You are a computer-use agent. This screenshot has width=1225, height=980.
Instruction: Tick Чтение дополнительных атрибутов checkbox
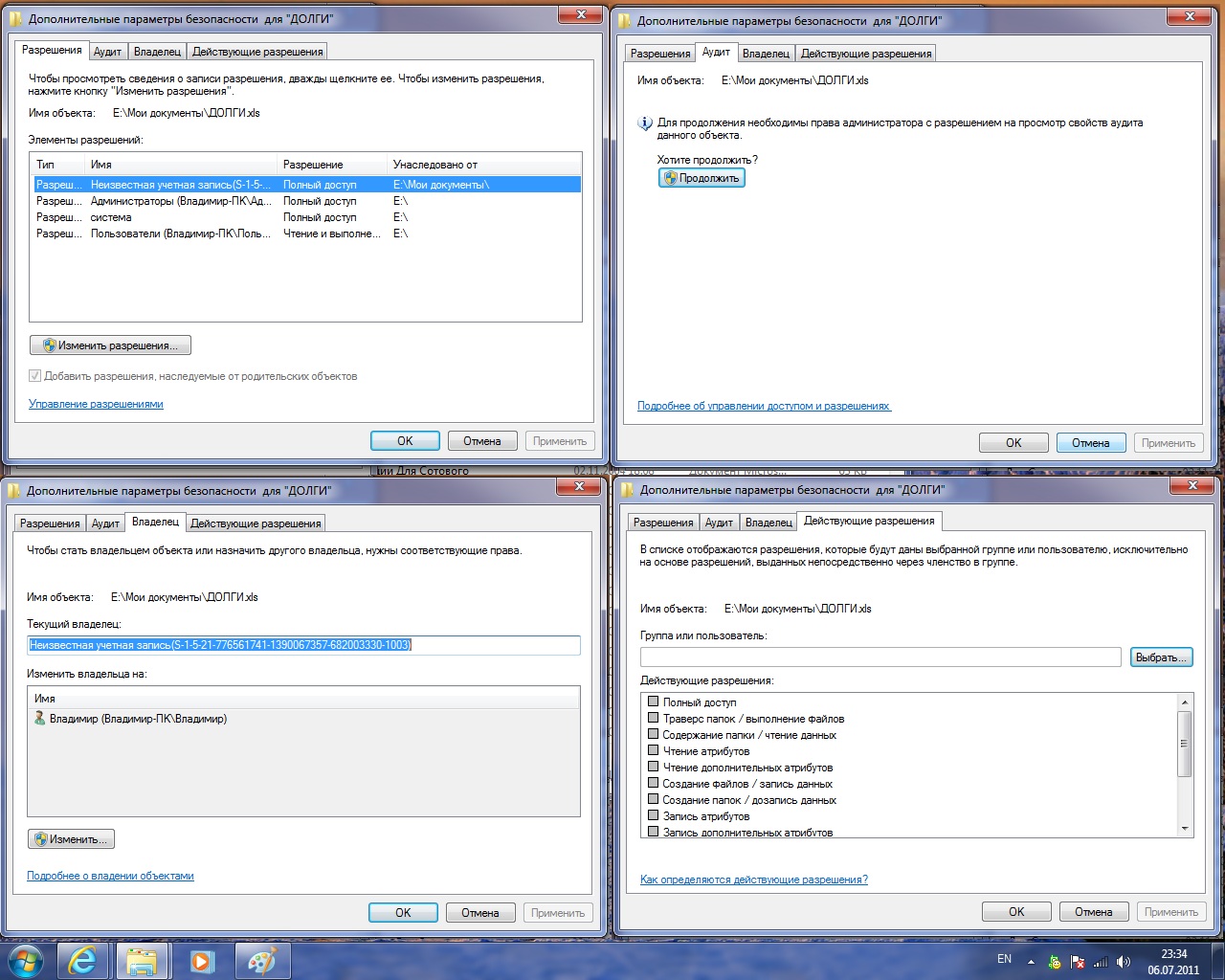(x=654, y=767)
